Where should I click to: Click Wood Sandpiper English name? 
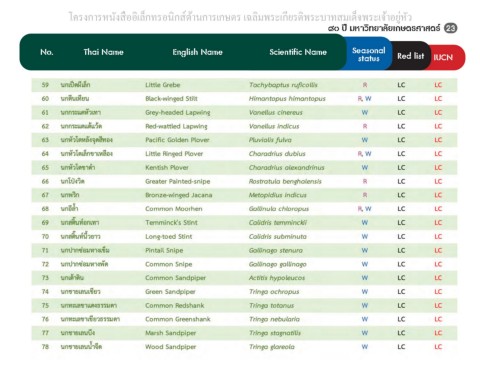(x=170, y=347)
